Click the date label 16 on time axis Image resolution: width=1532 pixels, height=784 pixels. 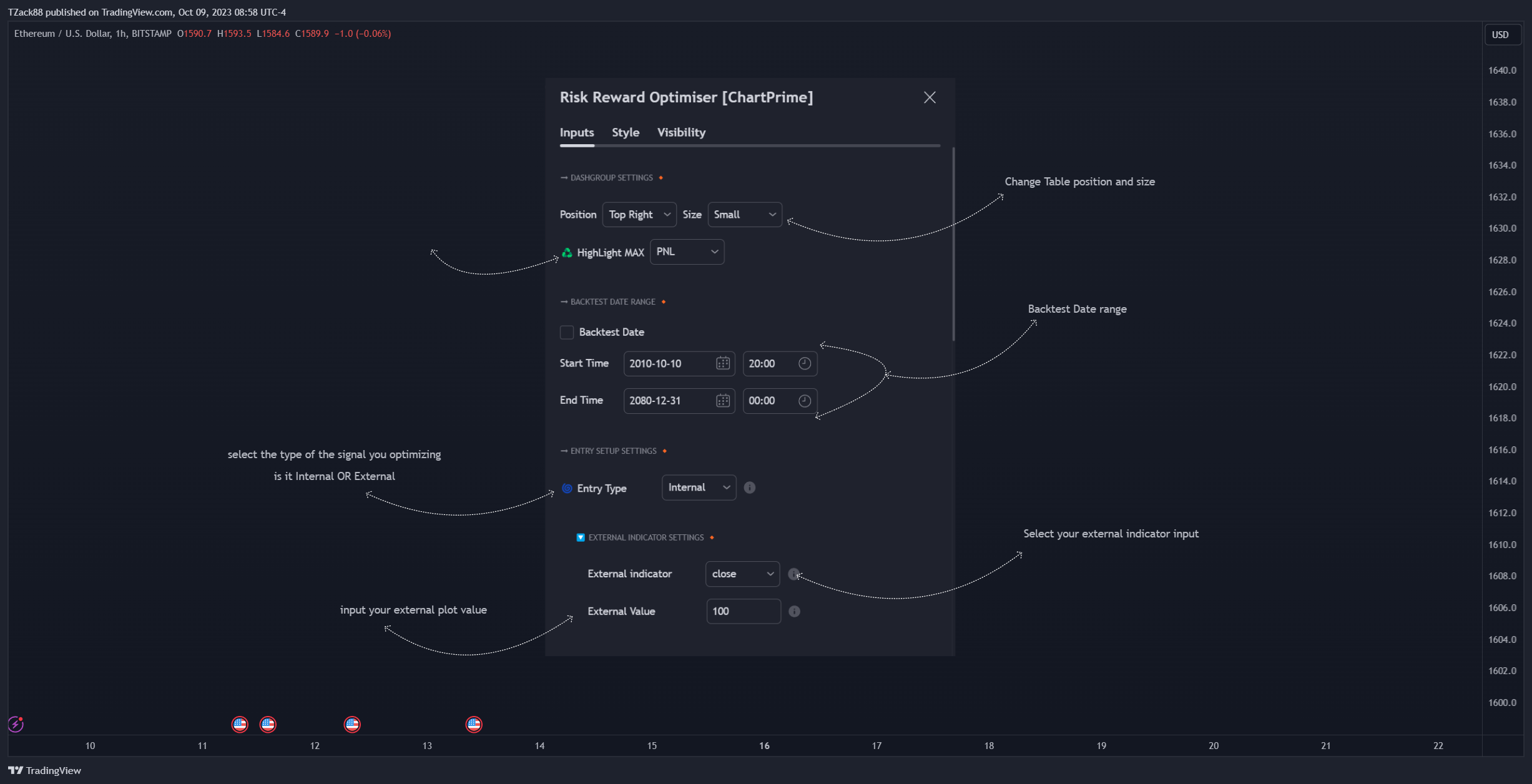coord(764,745)
